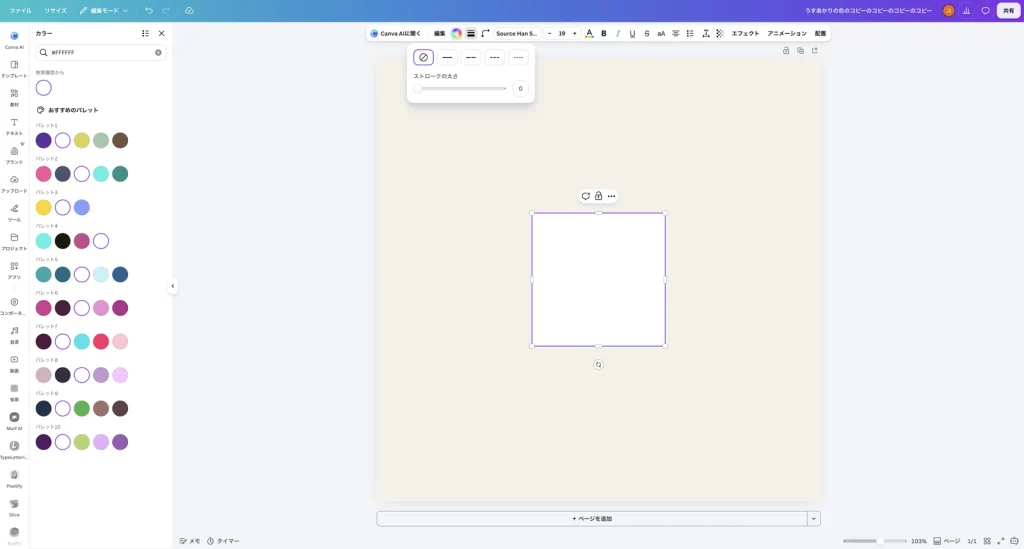Image resolution: width=1024 pixels, height=549 pixels.
Task: Toggle the bulleted list tool
Action: click(690, 33)
